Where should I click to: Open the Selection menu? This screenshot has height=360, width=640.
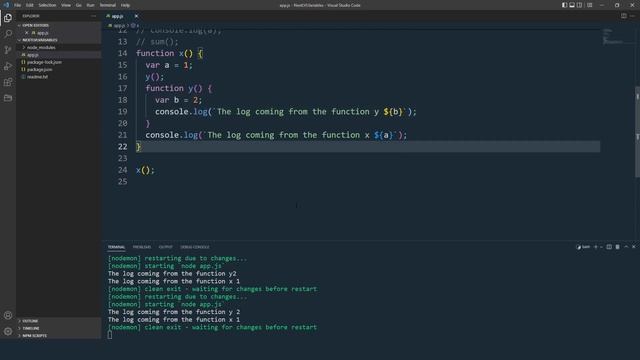47,5
